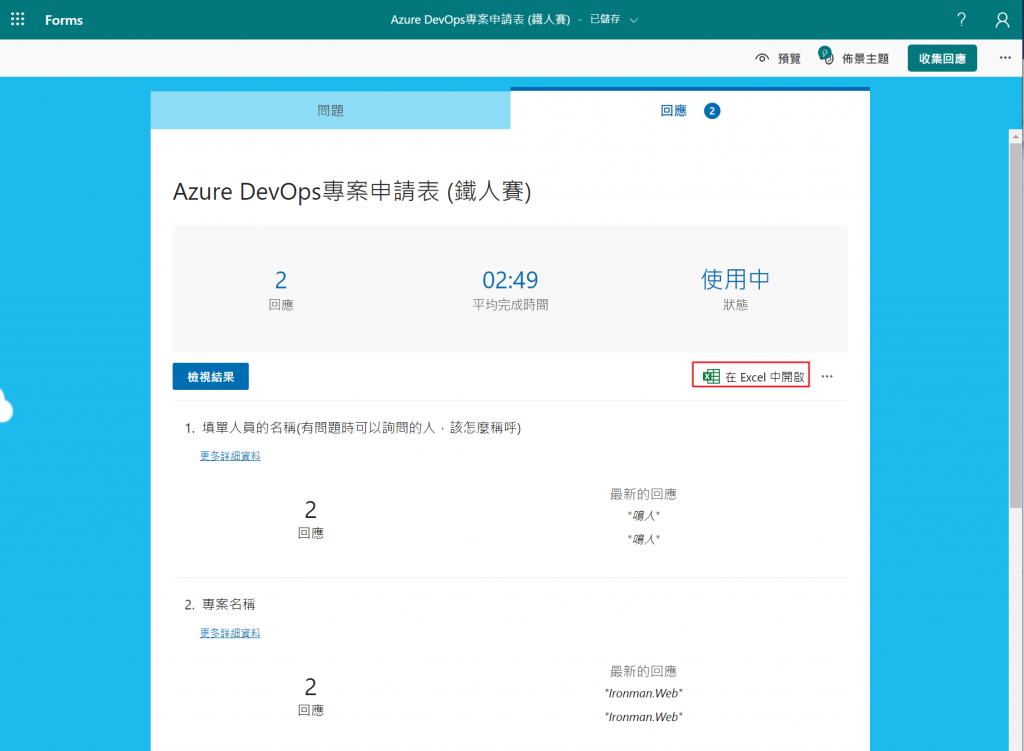Image resolution: width=1024 pixels, height=751 pixels.
Task: Click the 檢視結果 button
Action: pyautogui.click(x=210, y=377)
